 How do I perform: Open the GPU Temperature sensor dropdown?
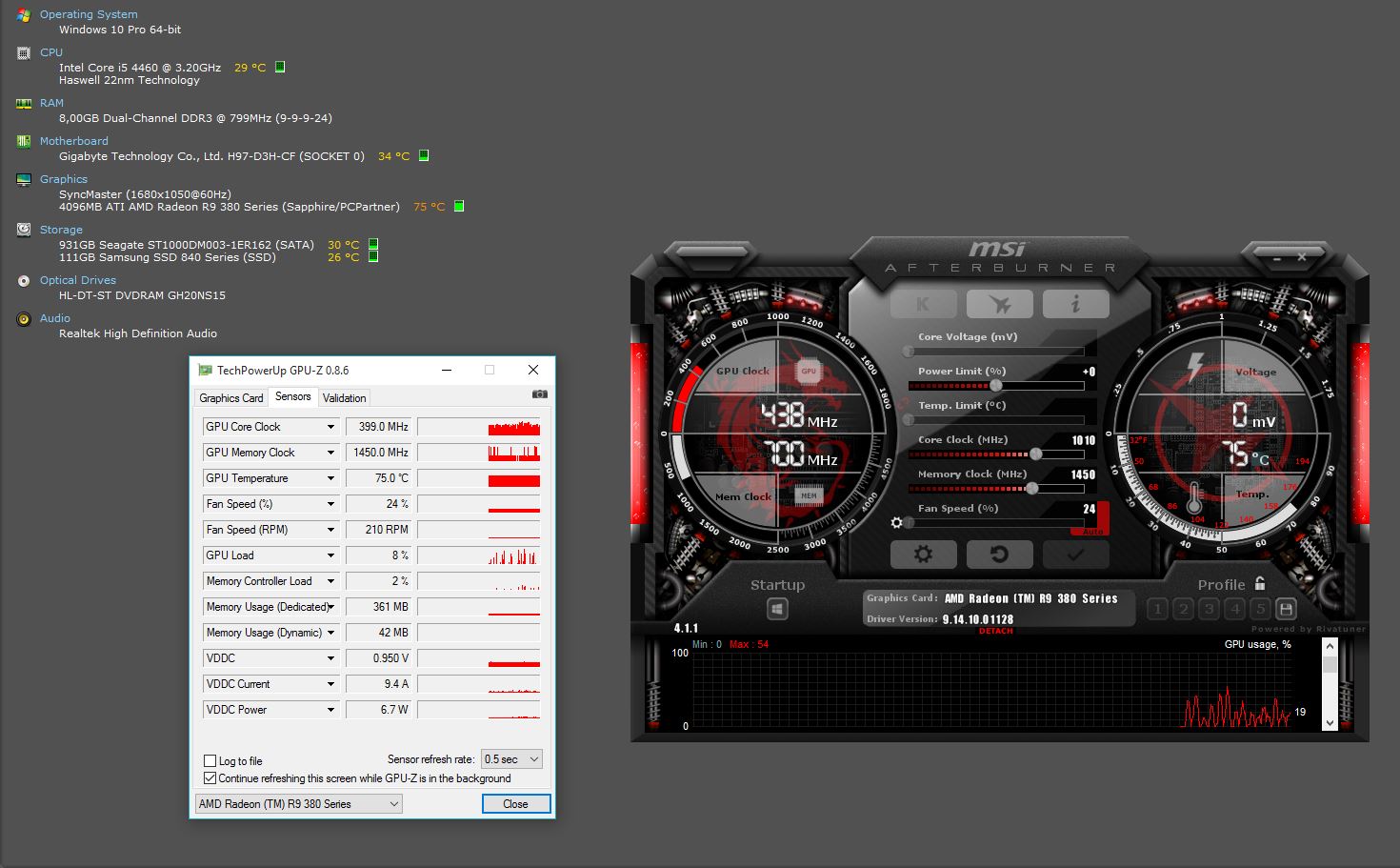pos(330,478)
